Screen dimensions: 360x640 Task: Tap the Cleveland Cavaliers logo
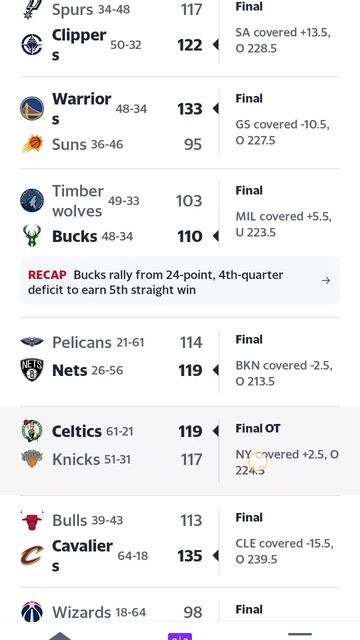pyautogui.click(x=32, y=556)
